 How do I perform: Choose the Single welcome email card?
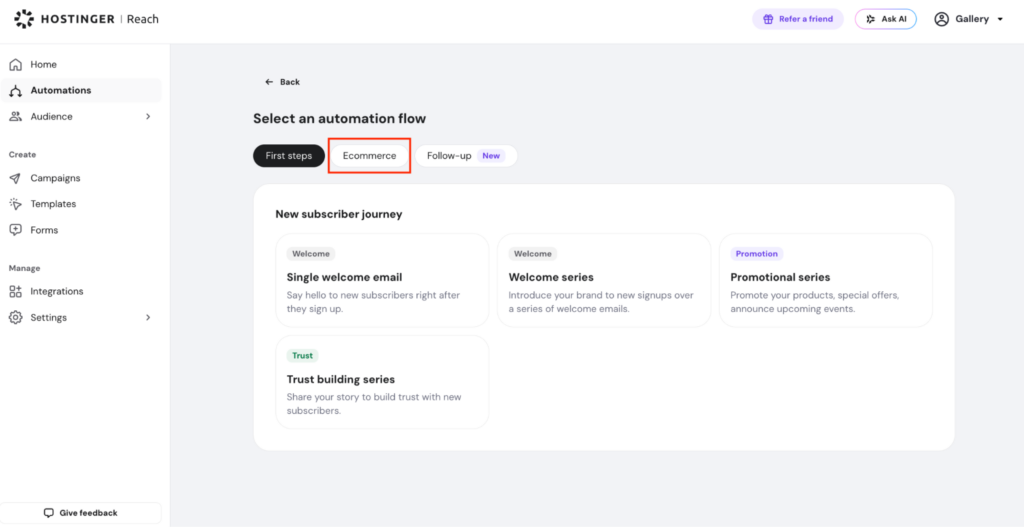point(382,280)
